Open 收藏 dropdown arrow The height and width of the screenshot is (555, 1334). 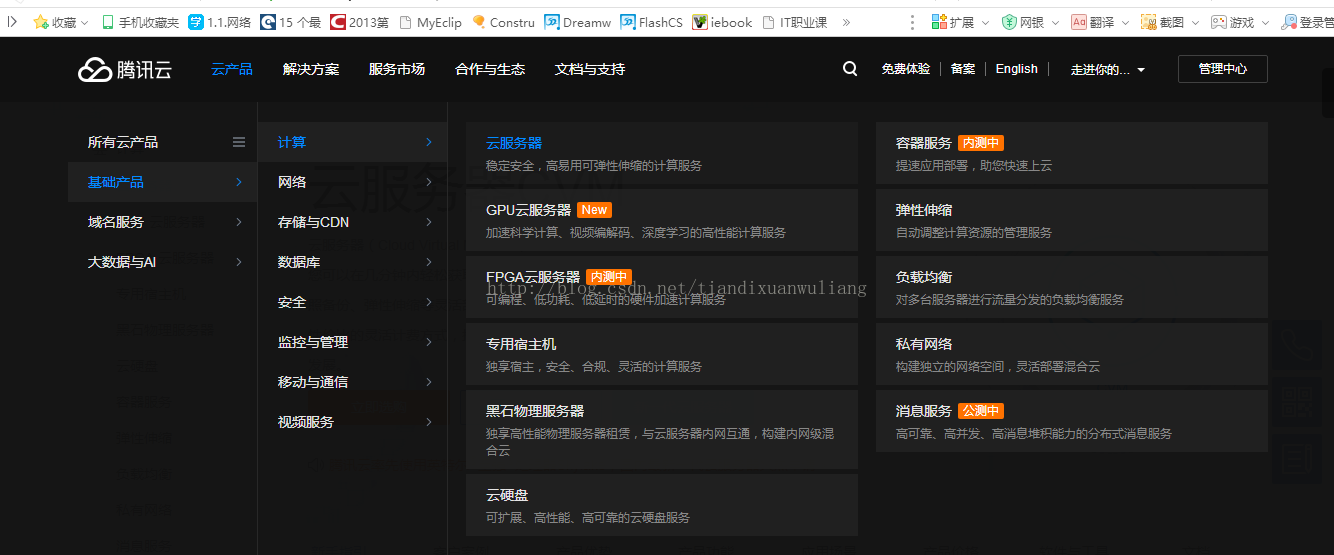tap(84, 23)
